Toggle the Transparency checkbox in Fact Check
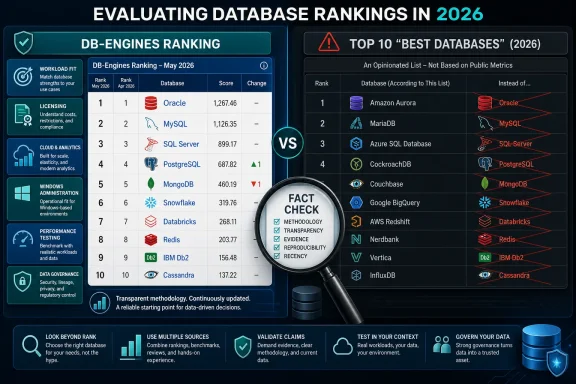576x384 pixels. point(277,230)
